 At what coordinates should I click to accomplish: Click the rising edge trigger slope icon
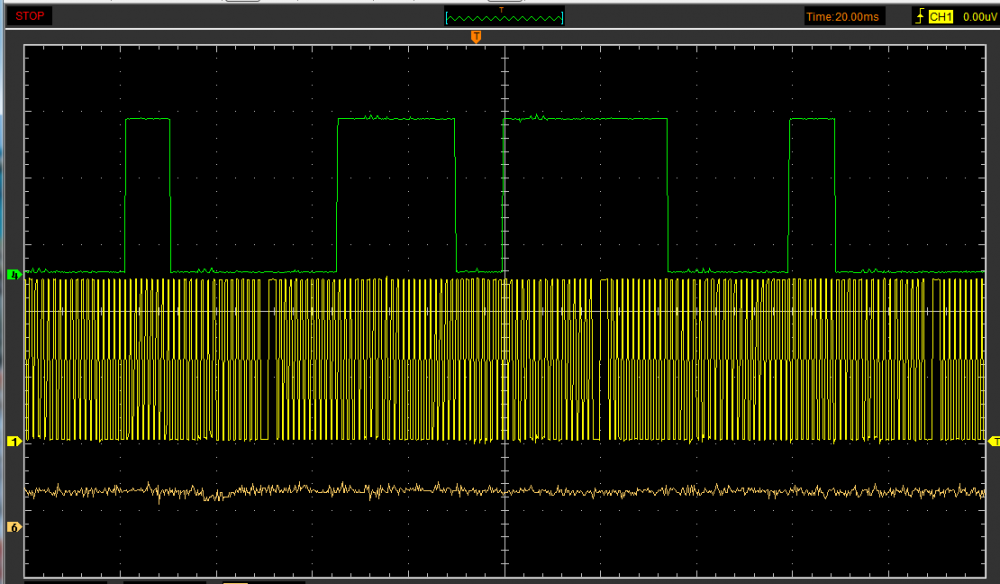coord(919,16)
